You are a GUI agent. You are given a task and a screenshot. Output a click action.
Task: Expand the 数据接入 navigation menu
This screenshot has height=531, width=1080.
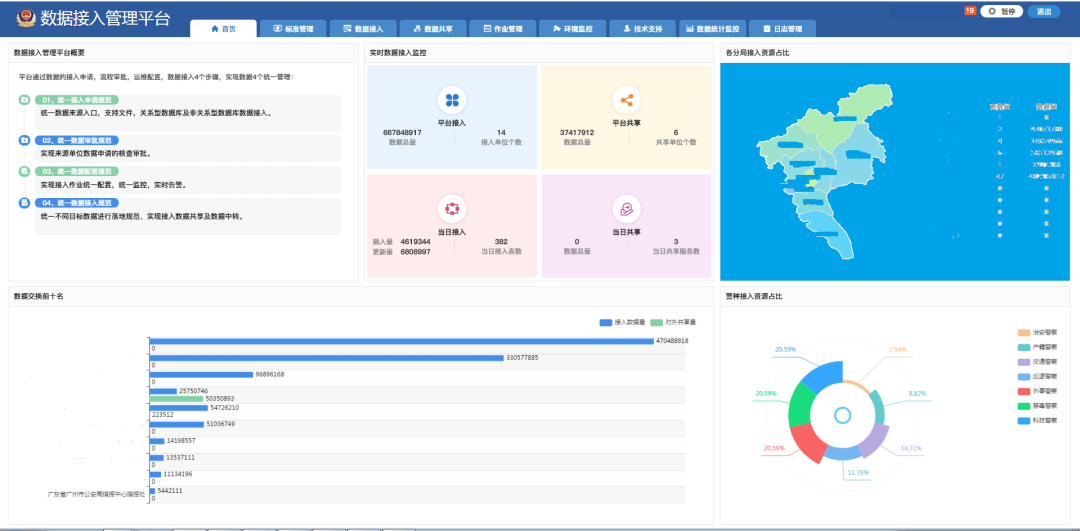pyautogui.click(x=362, y=29)
